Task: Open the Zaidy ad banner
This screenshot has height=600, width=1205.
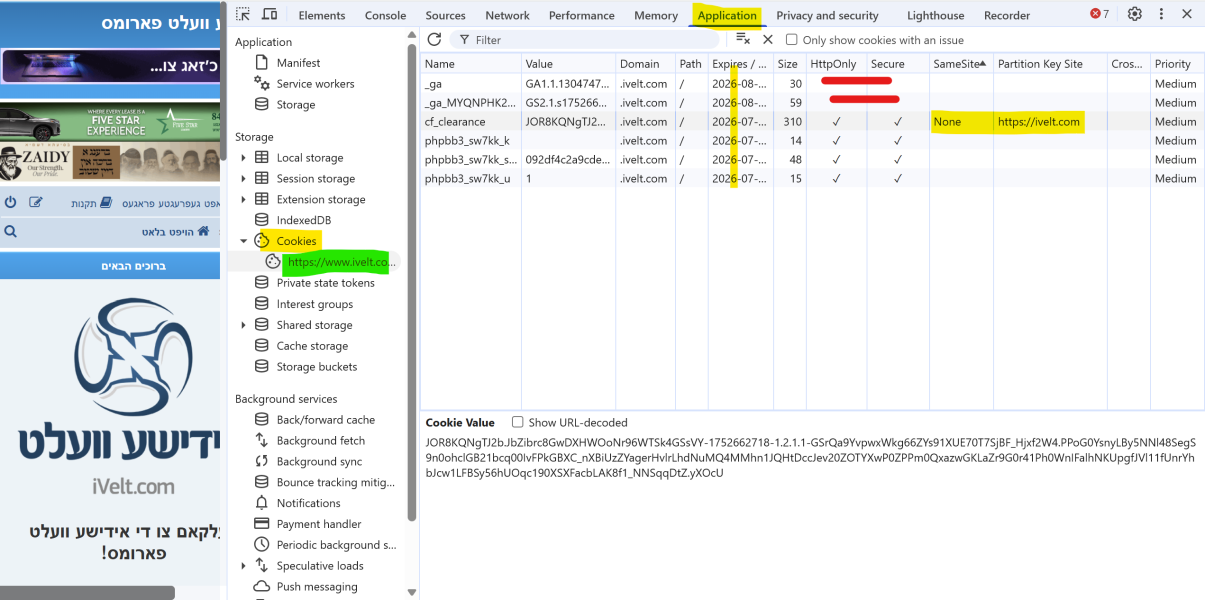Action: tap(110, 160)
